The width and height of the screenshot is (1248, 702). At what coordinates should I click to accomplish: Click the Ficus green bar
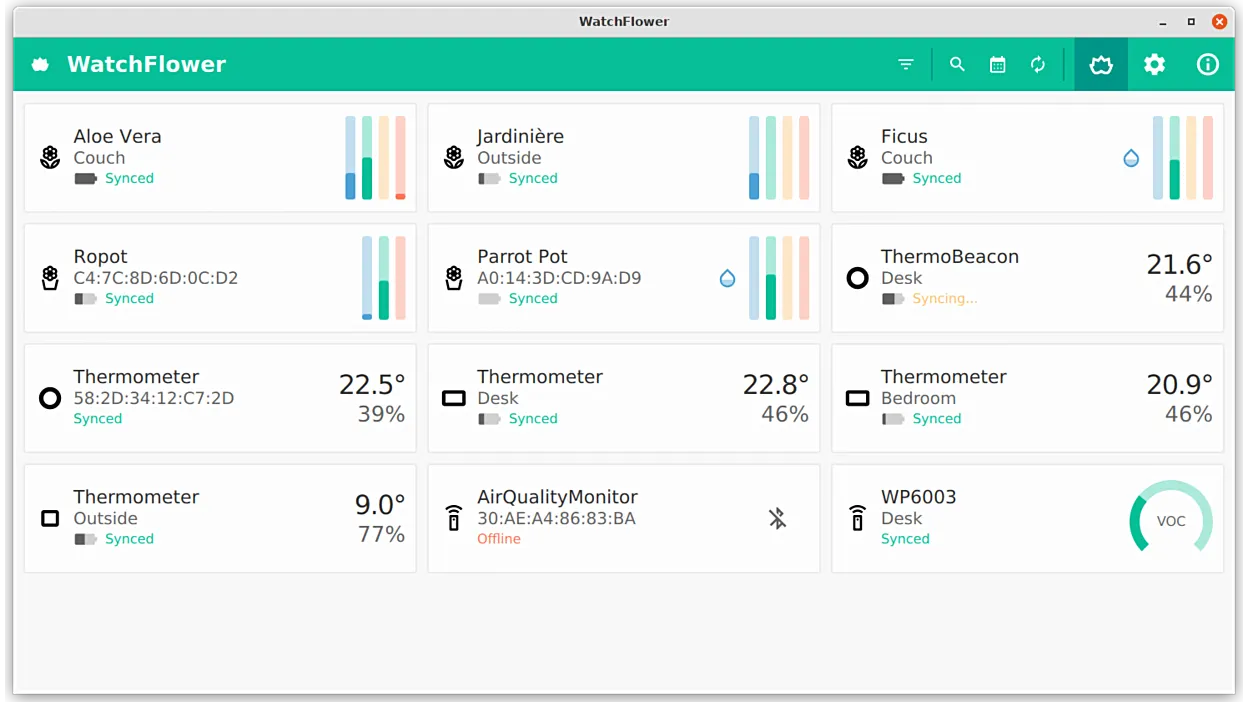coord(1175,158)
